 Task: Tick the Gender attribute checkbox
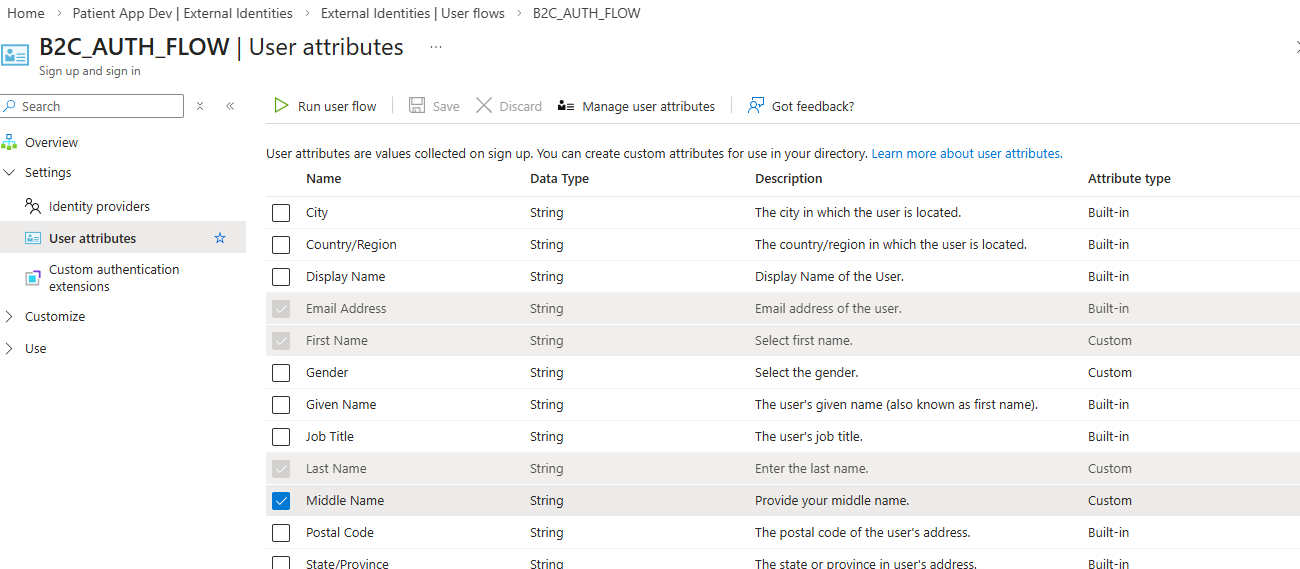click(x=281, y=373)
